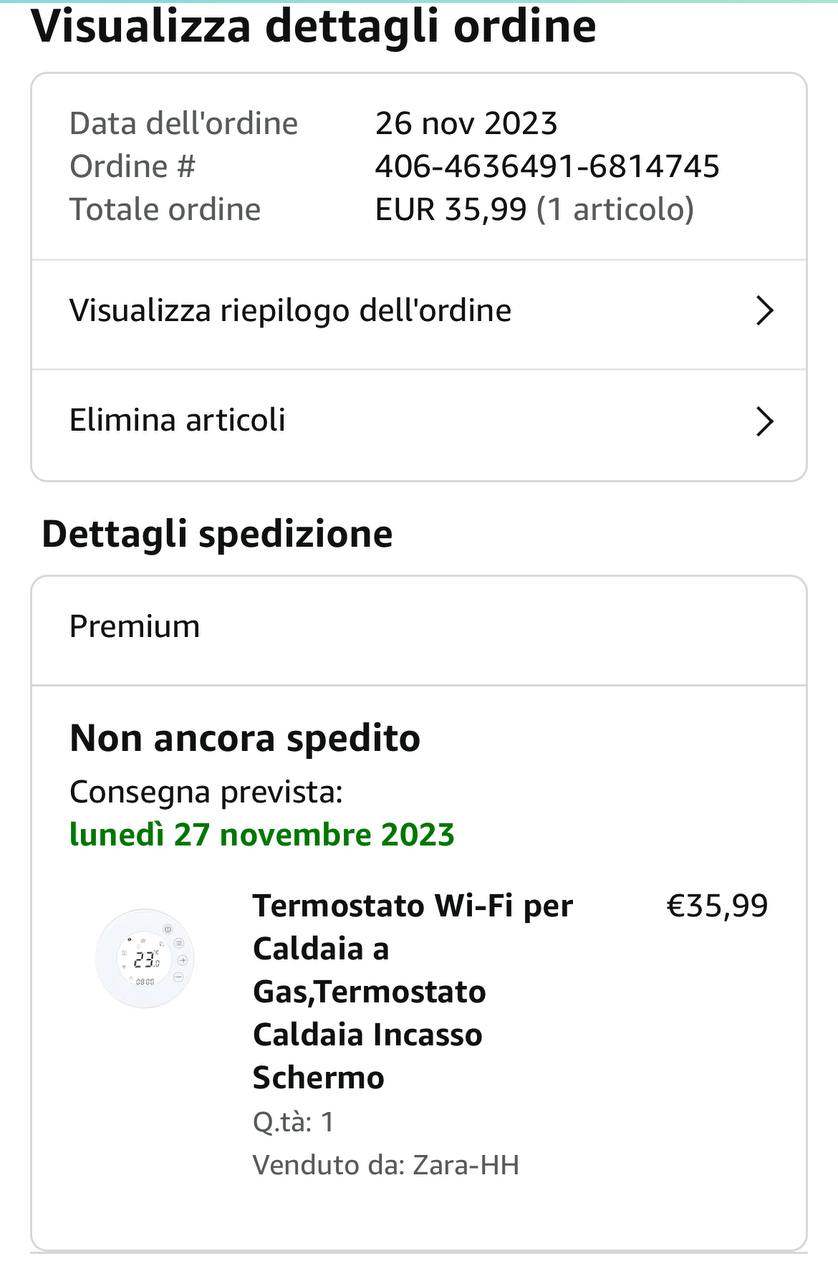The image size is (838, 1280).
Task: Tap the Premium shipping label
Action: pyautogui.click(x=134, y=627)
